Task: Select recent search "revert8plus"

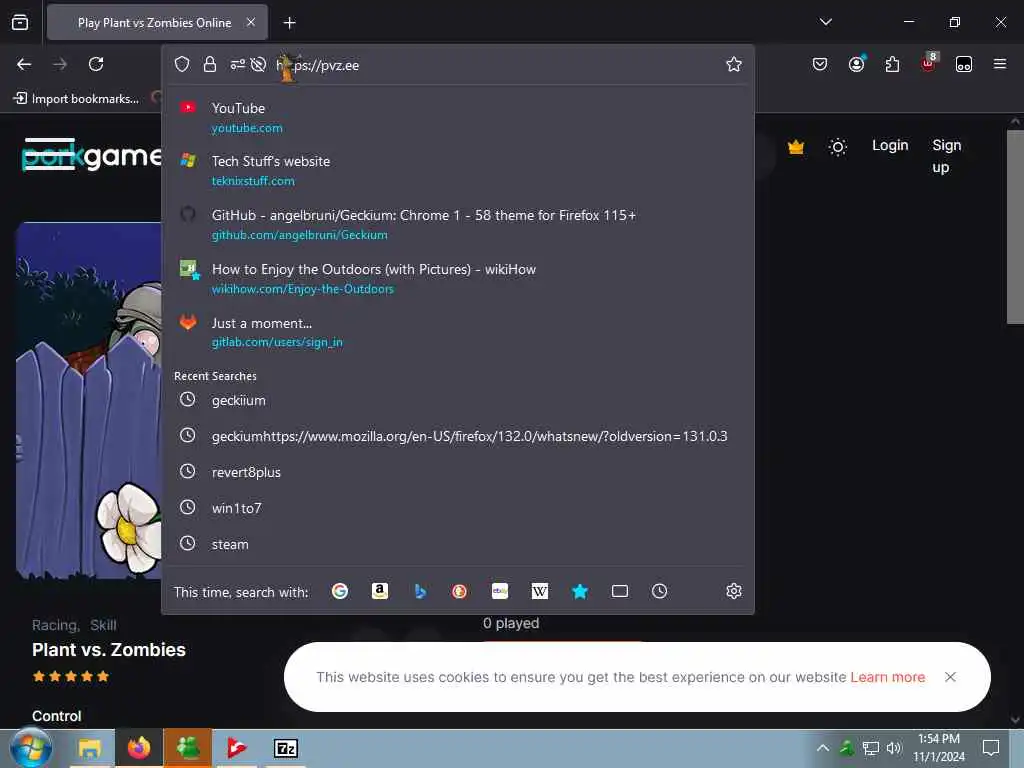Action: coord(457,472)
